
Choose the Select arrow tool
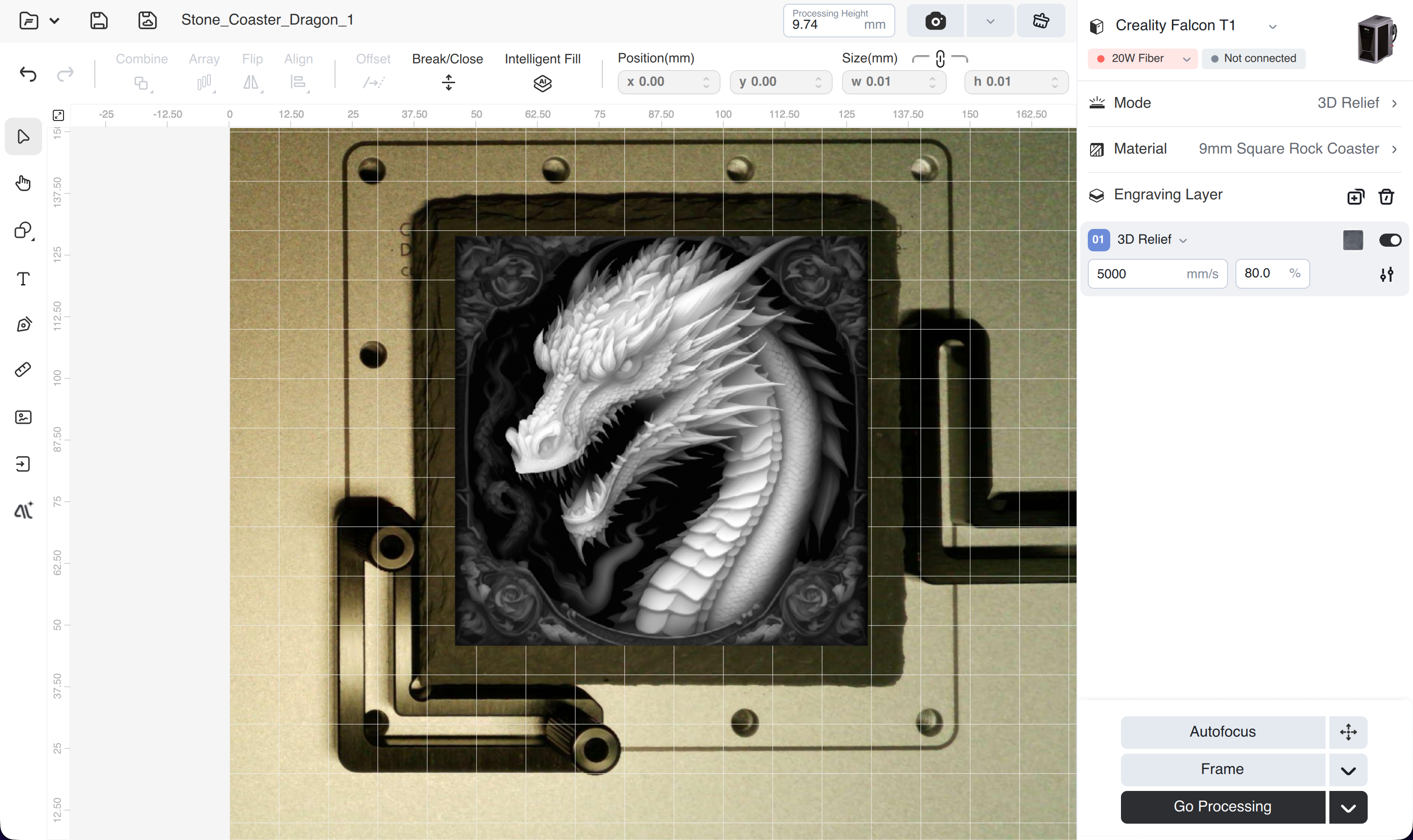pos(23,136)
